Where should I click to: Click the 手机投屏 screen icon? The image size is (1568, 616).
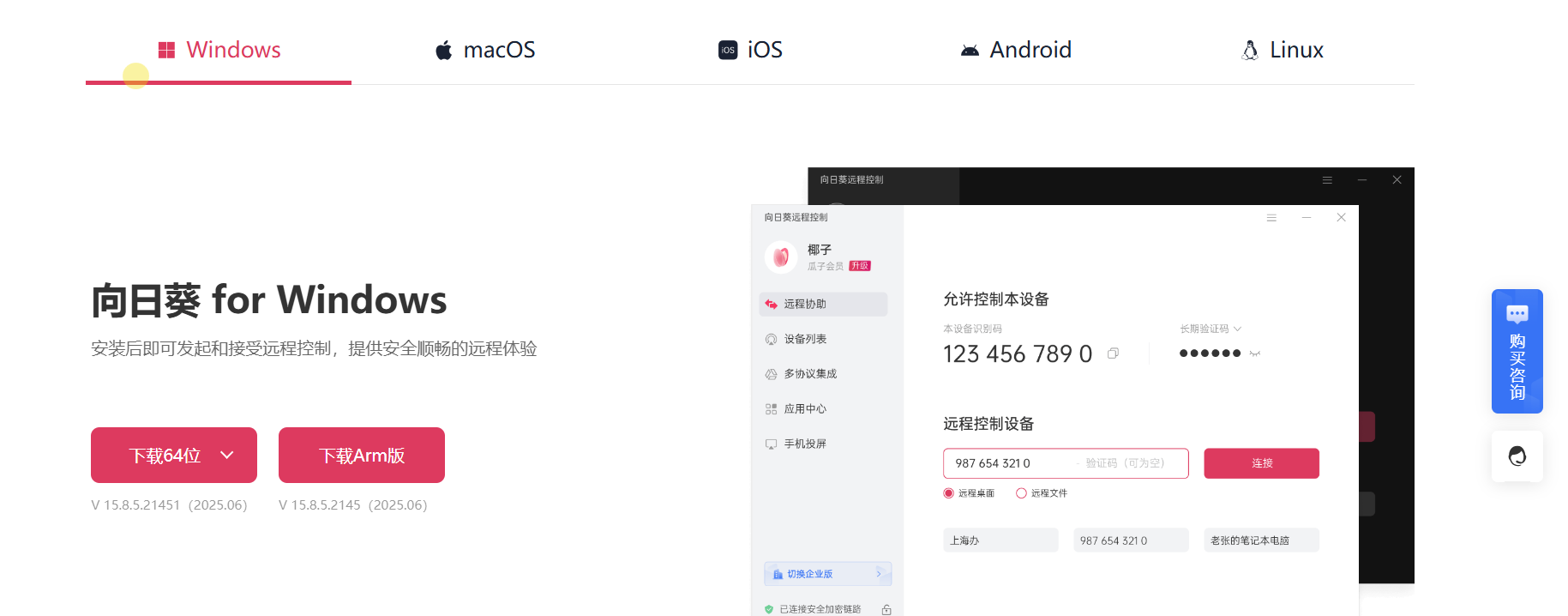771,444
